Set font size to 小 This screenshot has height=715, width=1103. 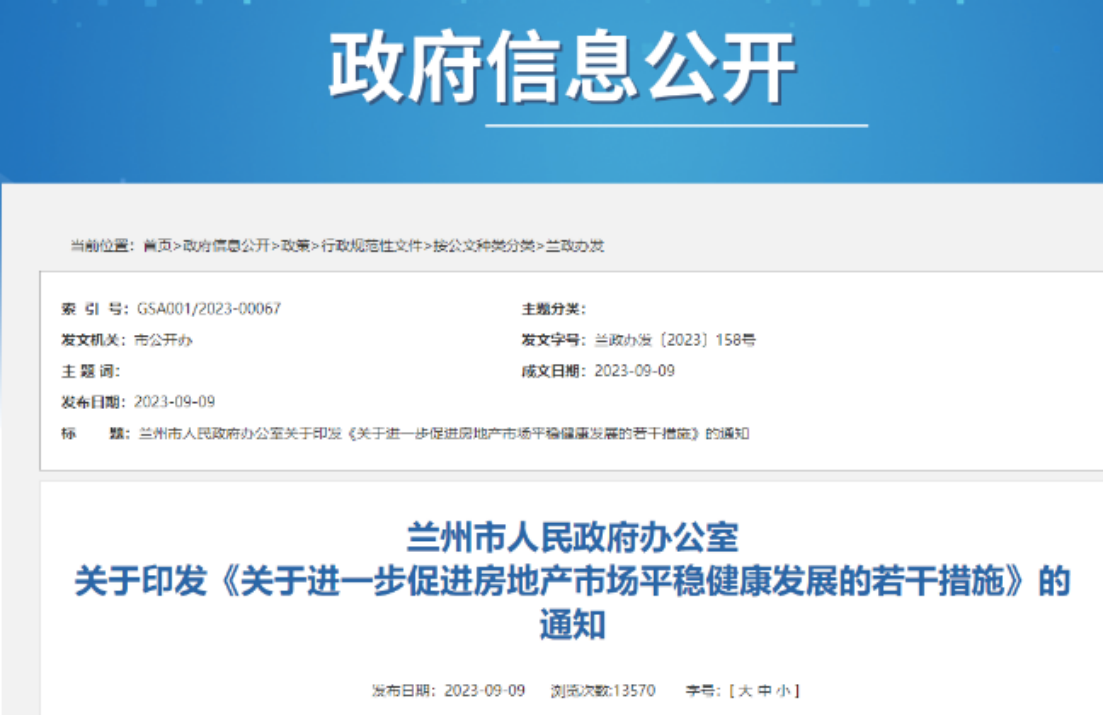coord(783,691)
